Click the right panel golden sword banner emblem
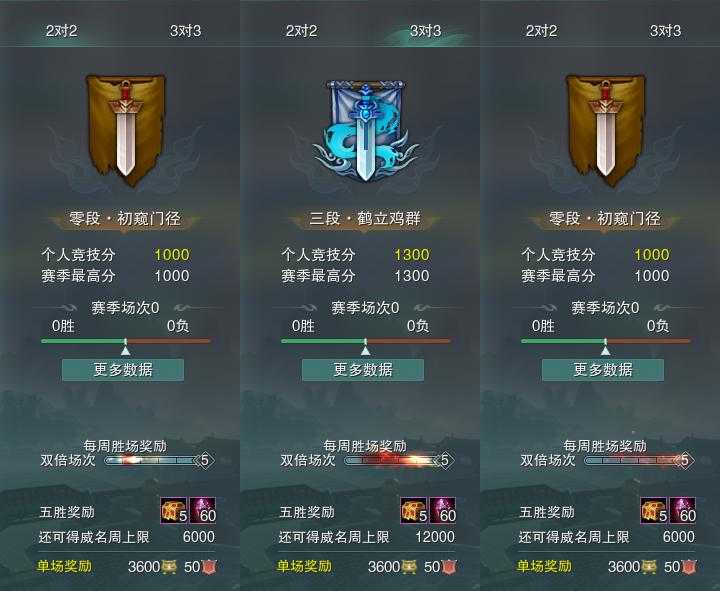This screenshot has height=591, width=720. pyautogui.click(x=606, y=130)
